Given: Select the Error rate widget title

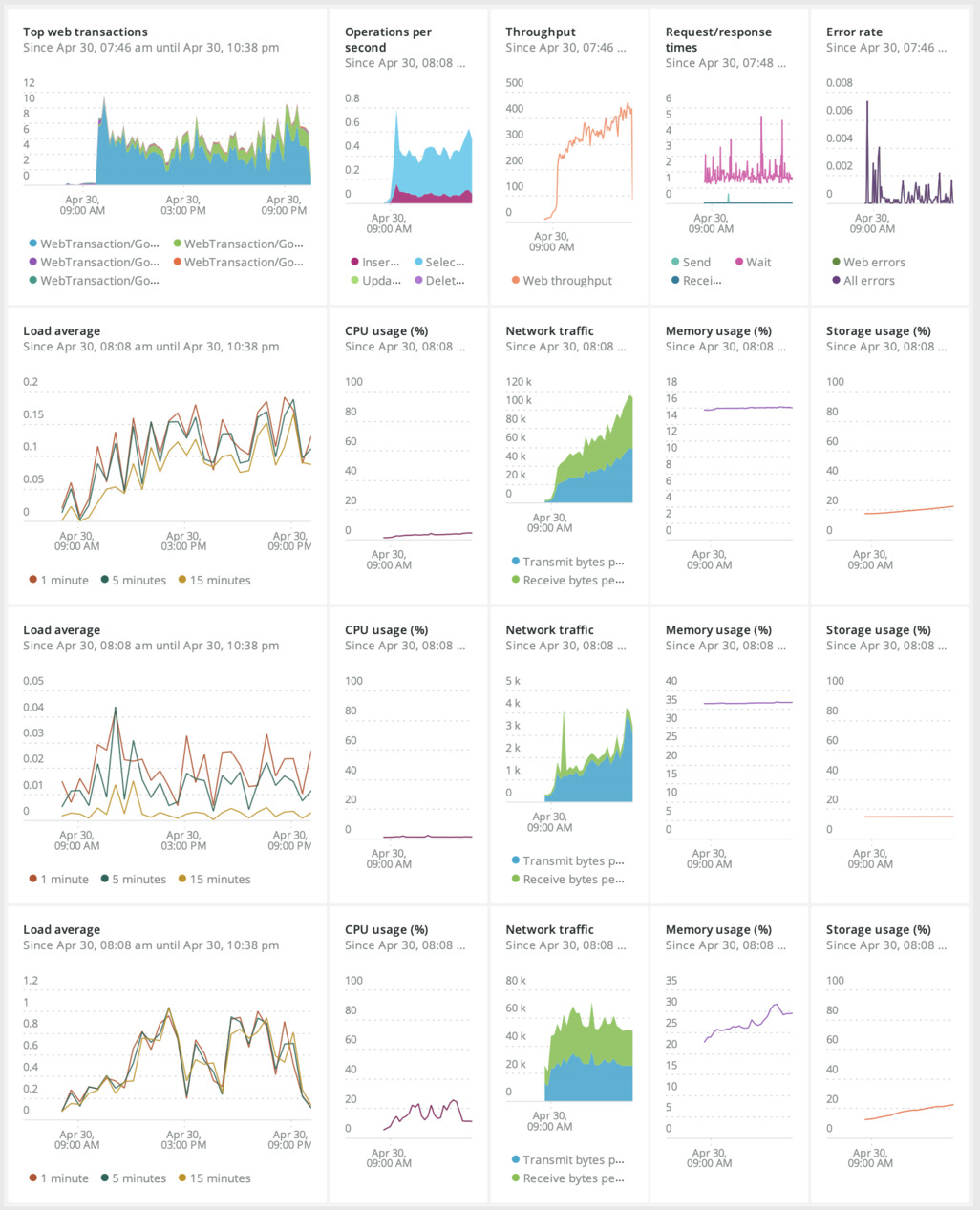Looking at the screenshot, I should click(854, 32).
